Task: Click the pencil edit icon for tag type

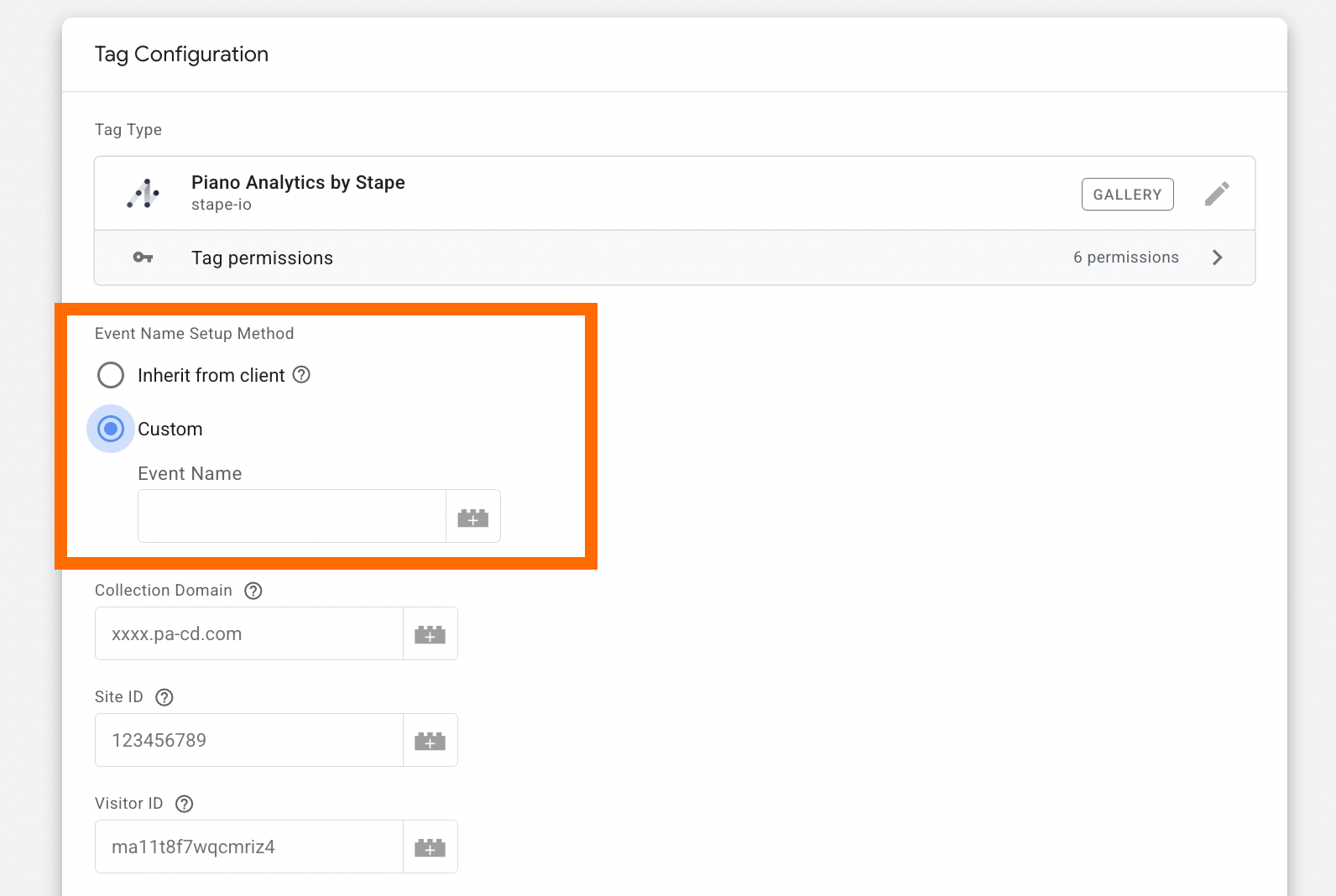Action: pos(1217,194)
